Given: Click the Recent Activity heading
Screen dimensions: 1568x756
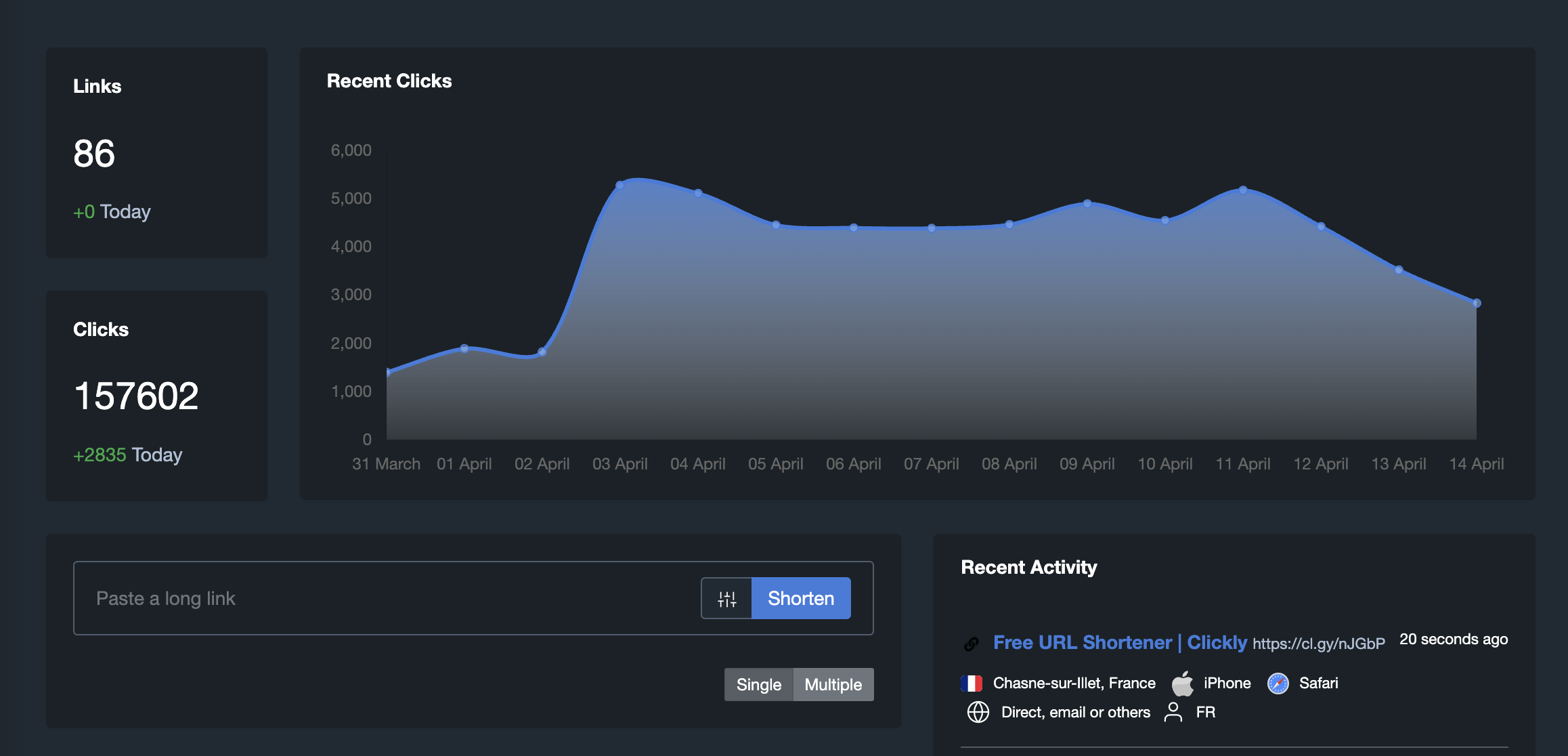Looking at the screenshot, I should pyautogui.click(x=1028, y=567).
